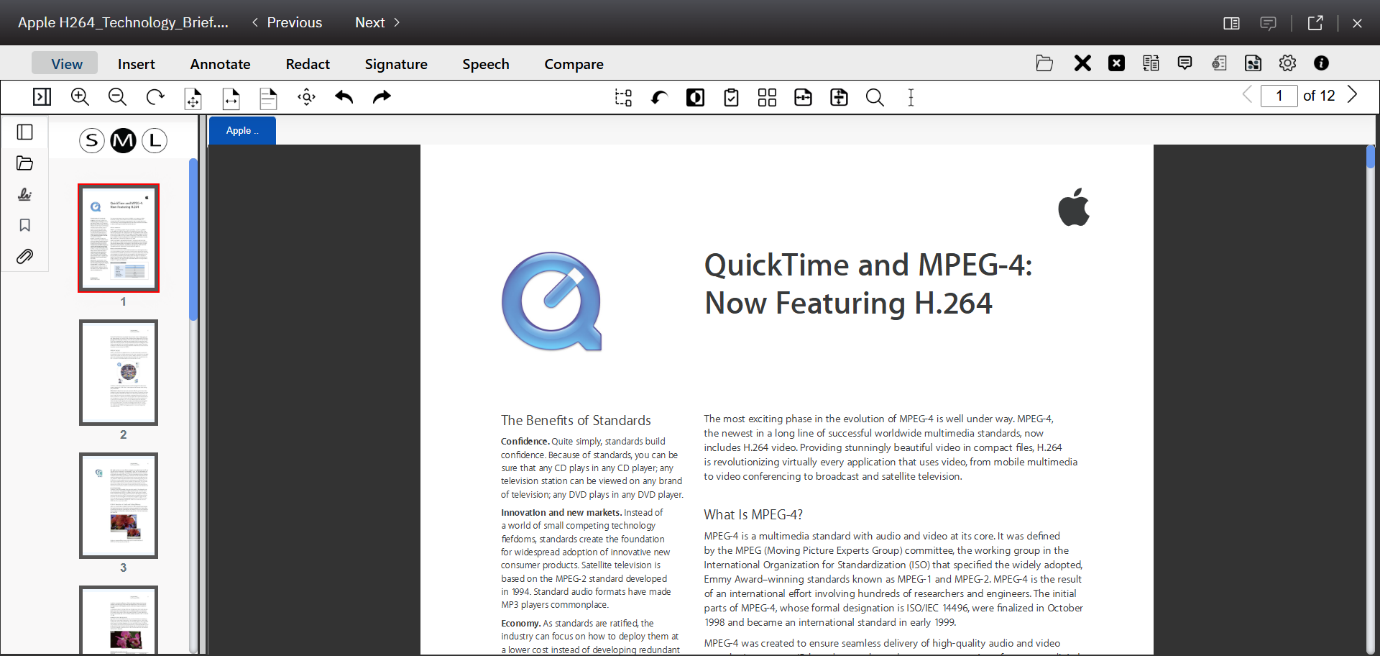
Task: Open the comments speech bubble in the tab row
Action: pos(1185,63)
